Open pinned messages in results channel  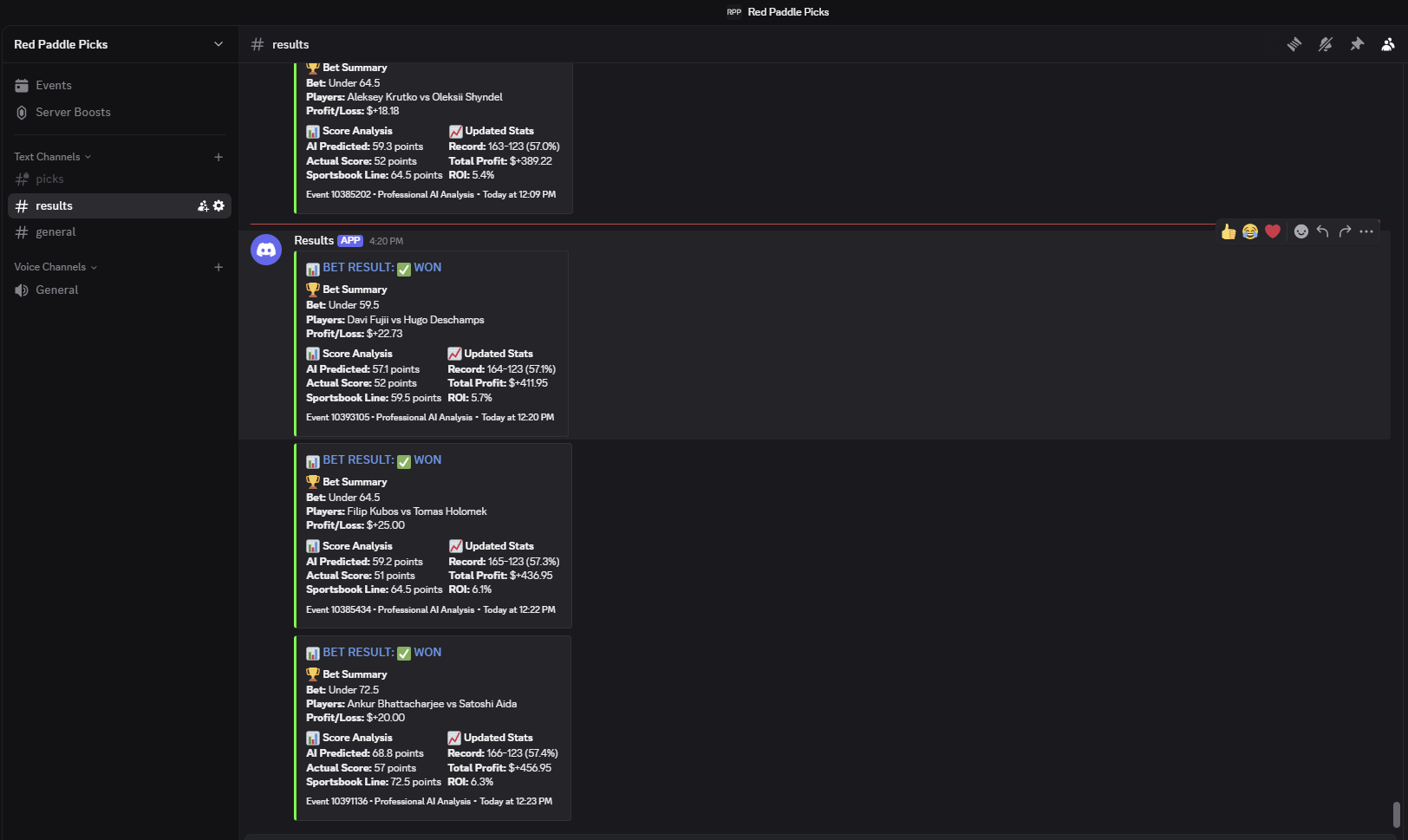pos(1357,44)
